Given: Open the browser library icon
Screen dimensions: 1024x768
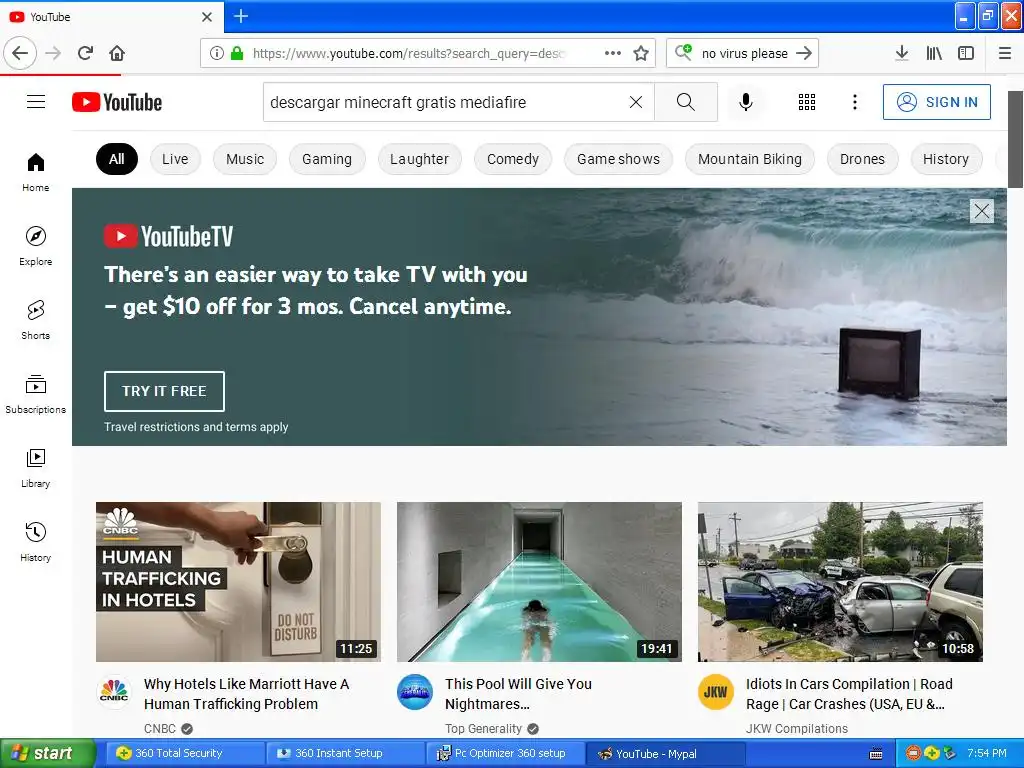Looking at the screenshot, I should [934, 53].
